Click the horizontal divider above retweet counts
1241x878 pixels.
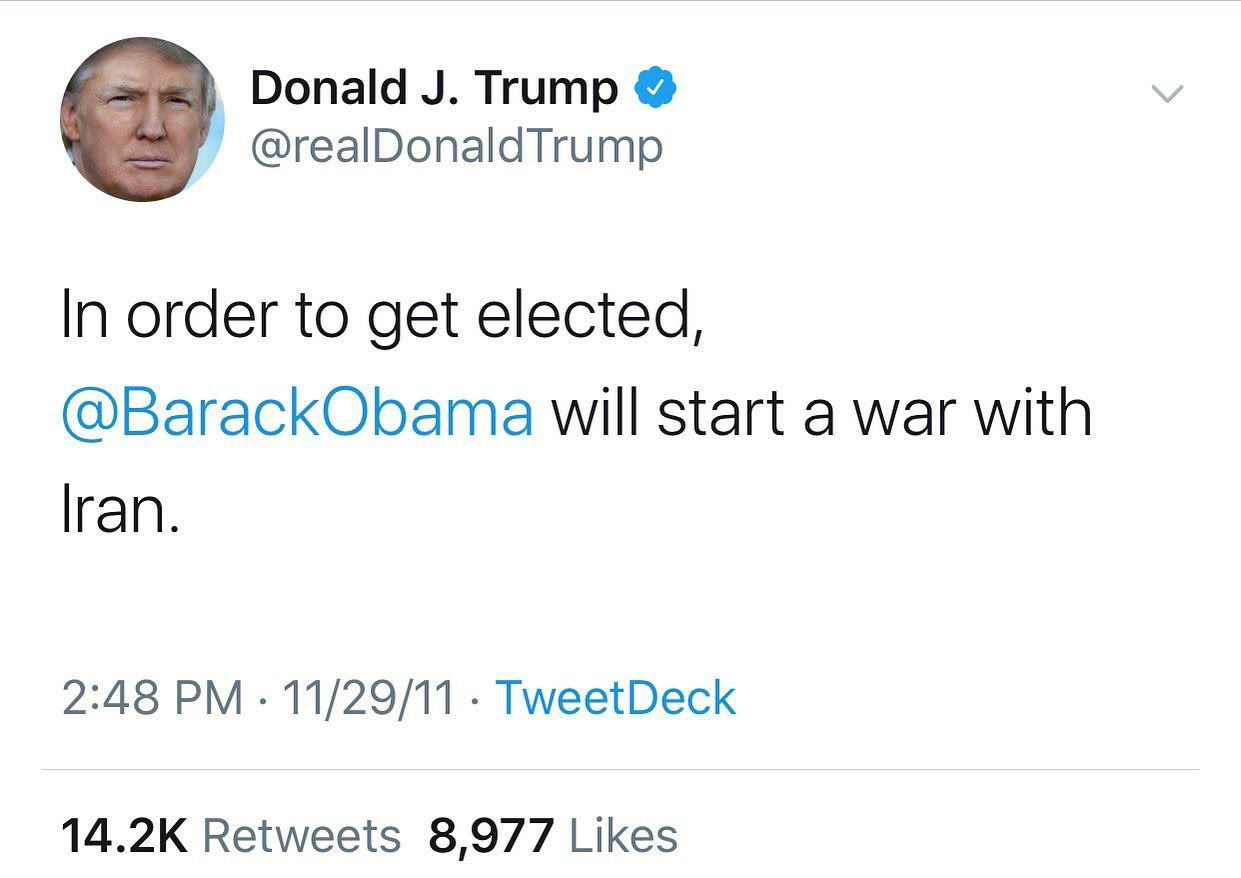pyautogui.click(x=620, y=770)
